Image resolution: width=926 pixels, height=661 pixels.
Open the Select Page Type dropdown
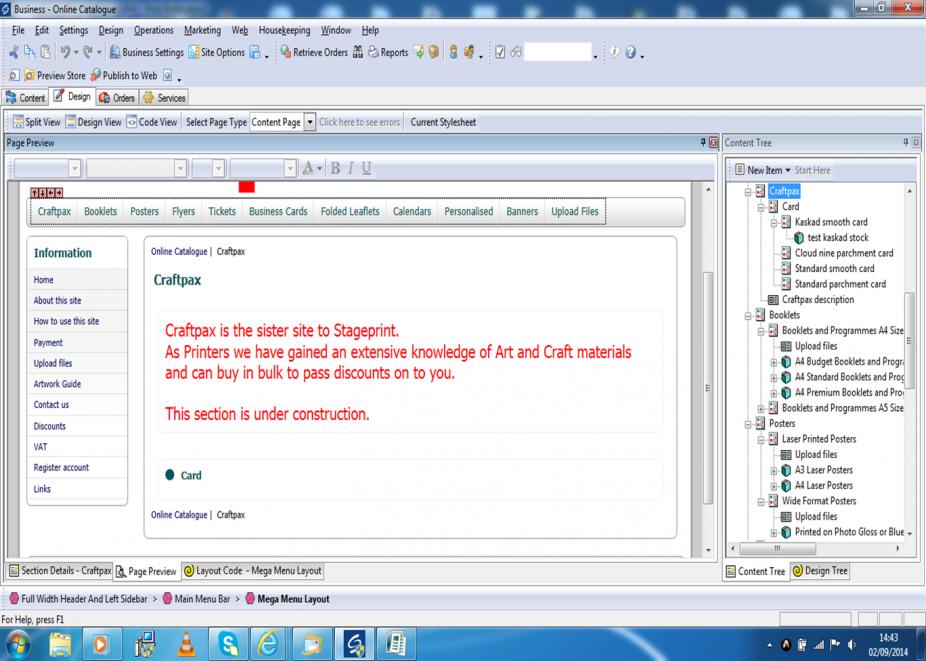click(308, 122)
